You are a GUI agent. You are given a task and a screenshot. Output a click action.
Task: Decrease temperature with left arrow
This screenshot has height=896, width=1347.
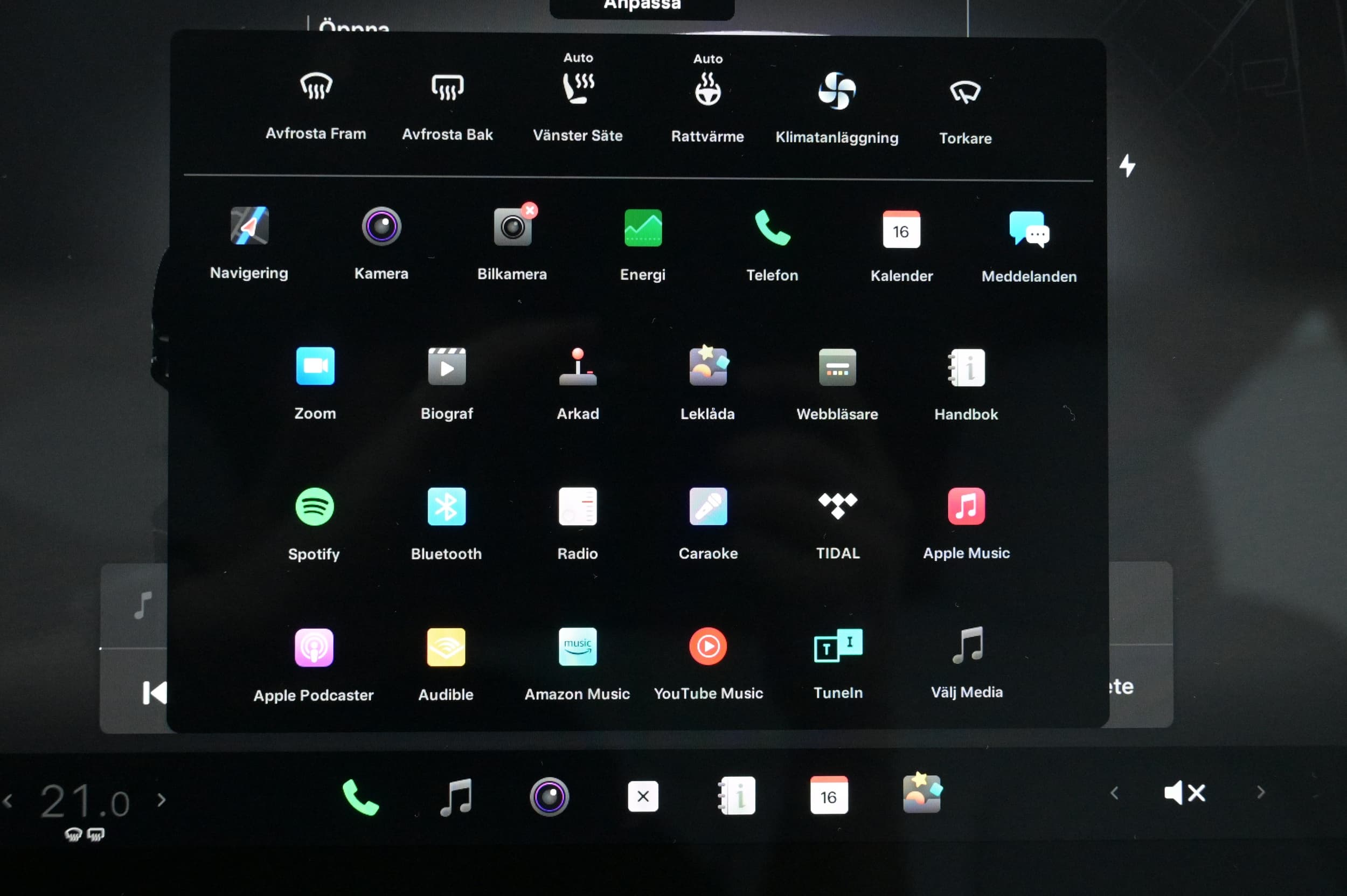click(8, 801)
